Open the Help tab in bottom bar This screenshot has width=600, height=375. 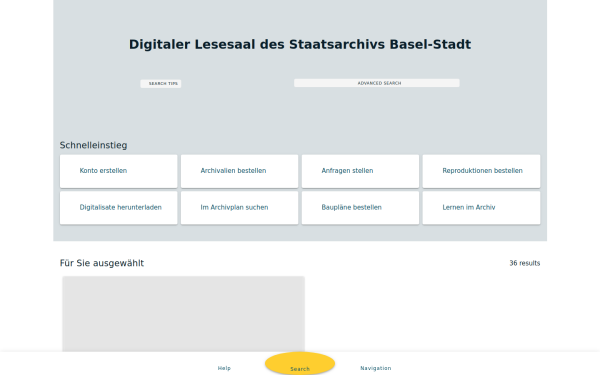224,368
